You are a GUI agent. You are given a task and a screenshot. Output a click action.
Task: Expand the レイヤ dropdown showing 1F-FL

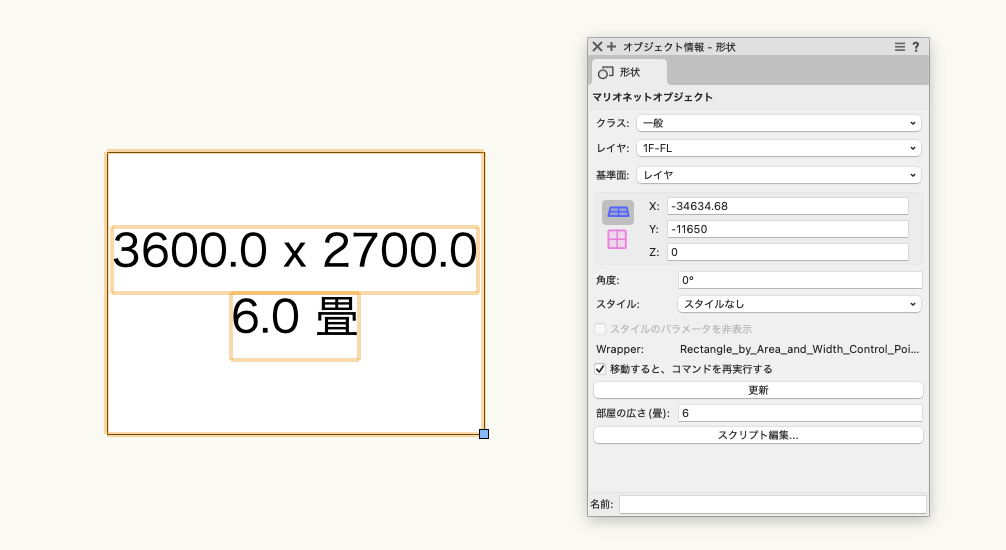(x=778, y=148)
